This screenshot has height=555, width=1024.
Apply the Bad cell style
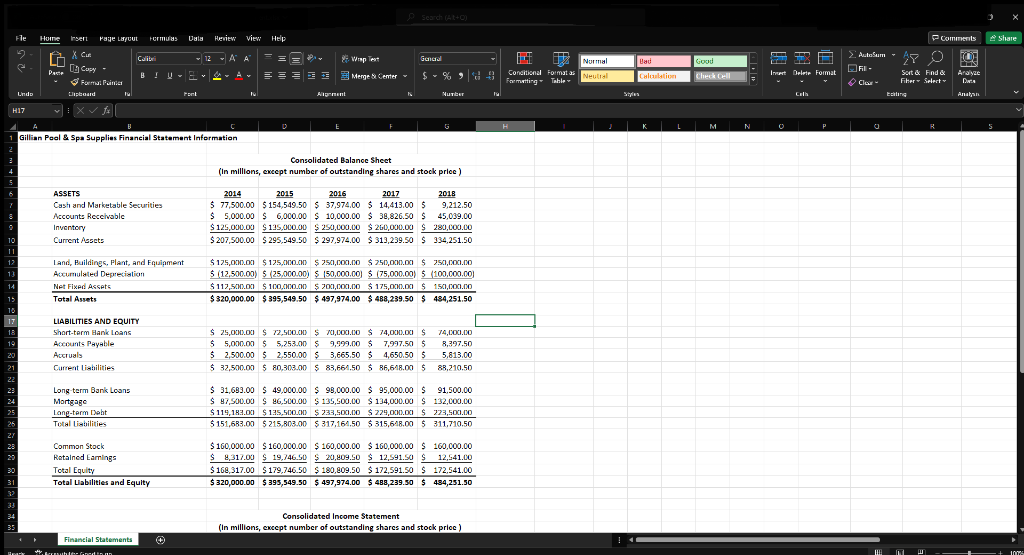(664, 61)
